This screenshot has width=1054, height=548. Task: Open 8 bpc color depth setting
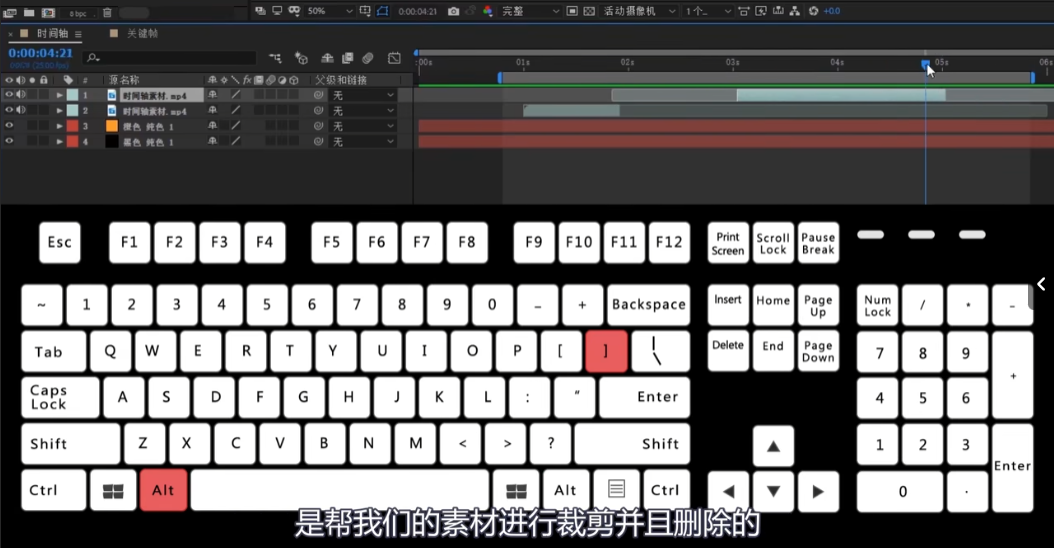click(77, 13)
